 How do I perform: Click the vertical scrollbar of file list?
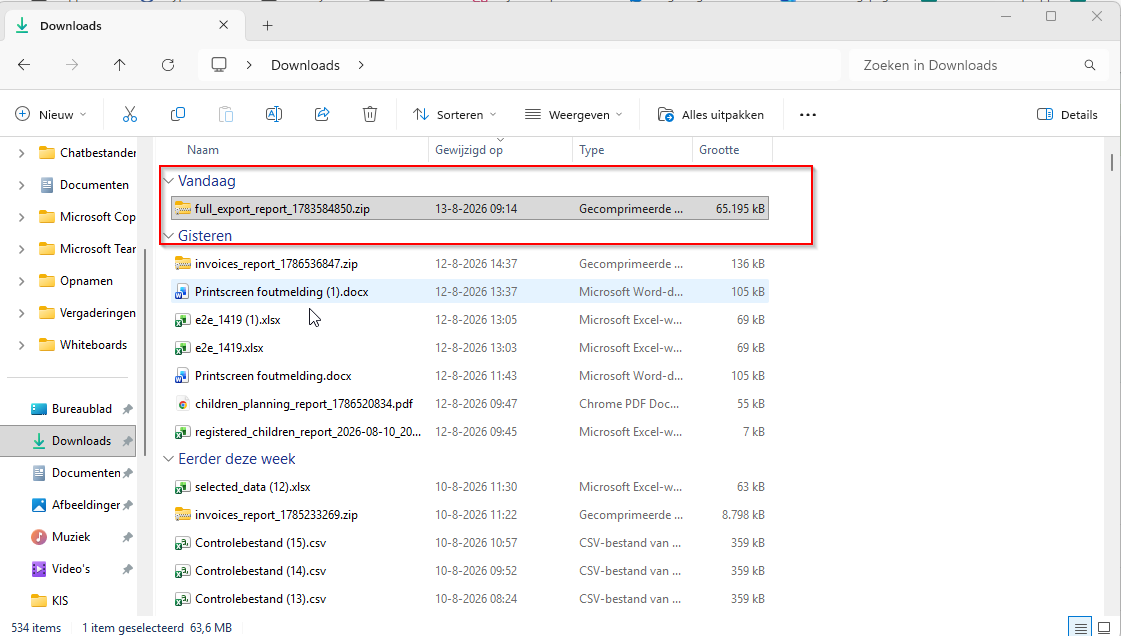pos(1112,162)
